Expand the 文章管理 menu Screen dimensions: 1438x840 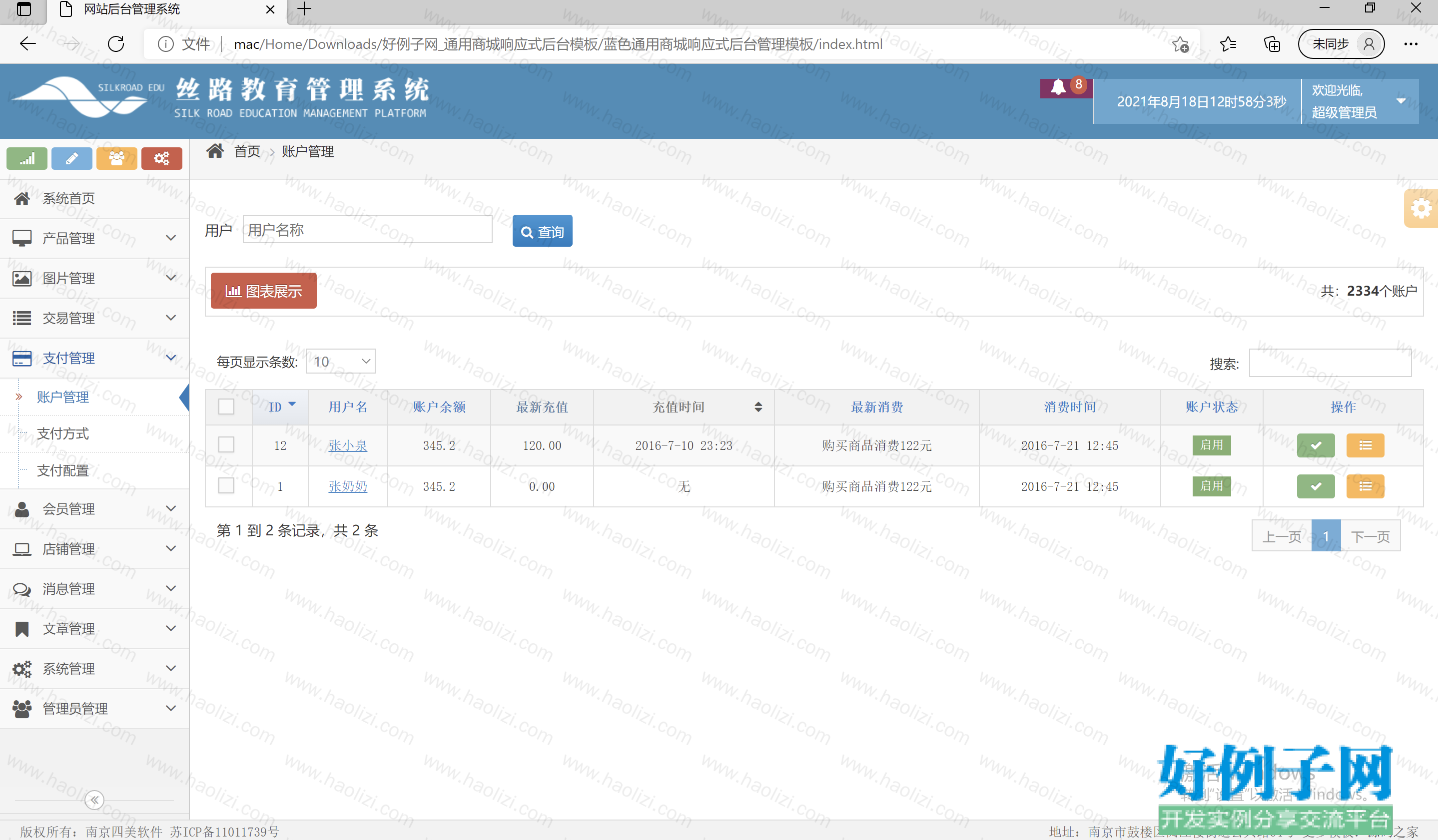(x=95, y=628)
